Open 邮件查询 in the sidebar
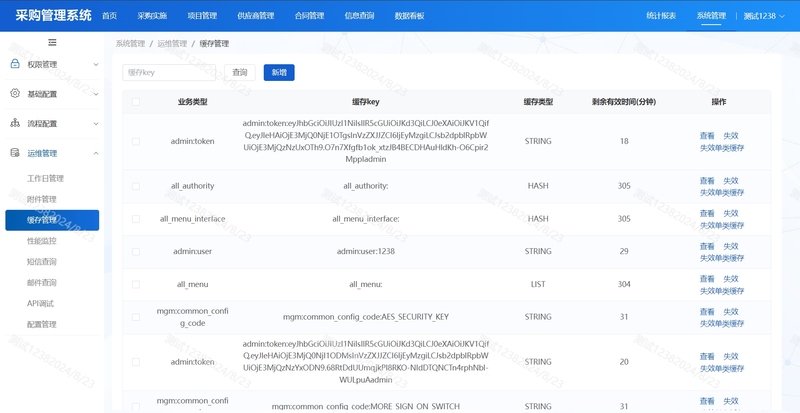Viewport: 800px width, 413px height. [x=41, y=283]
